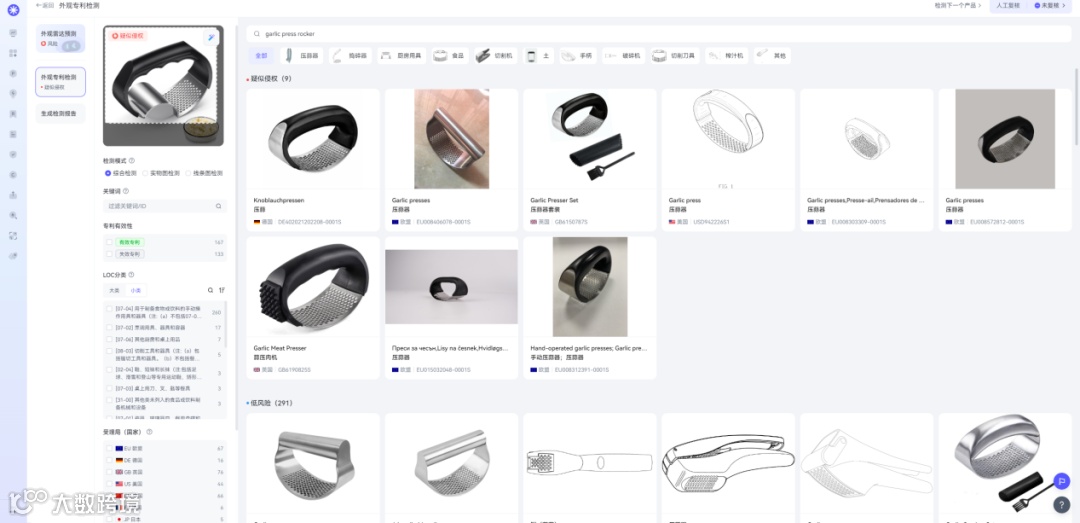
Task: Open the sidebar shield check icon
Action: pos(13,154)
